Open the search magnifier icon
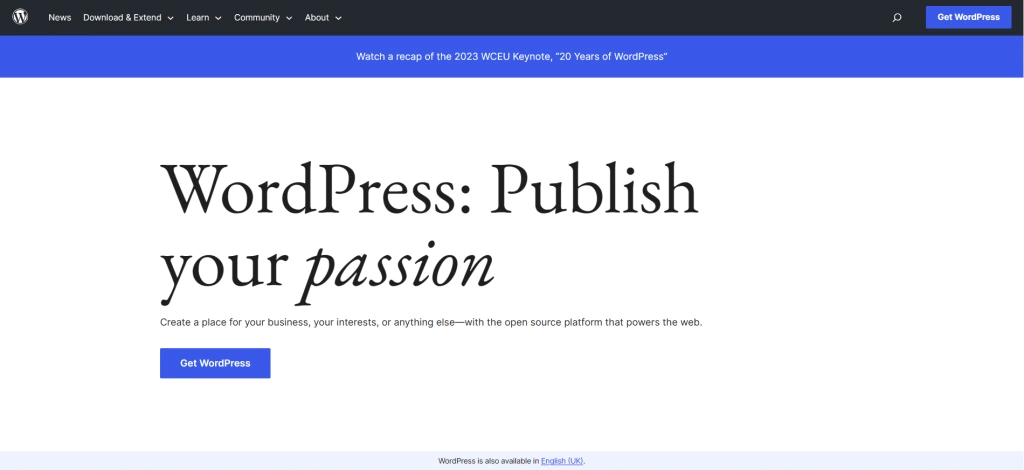 point(897,18)
